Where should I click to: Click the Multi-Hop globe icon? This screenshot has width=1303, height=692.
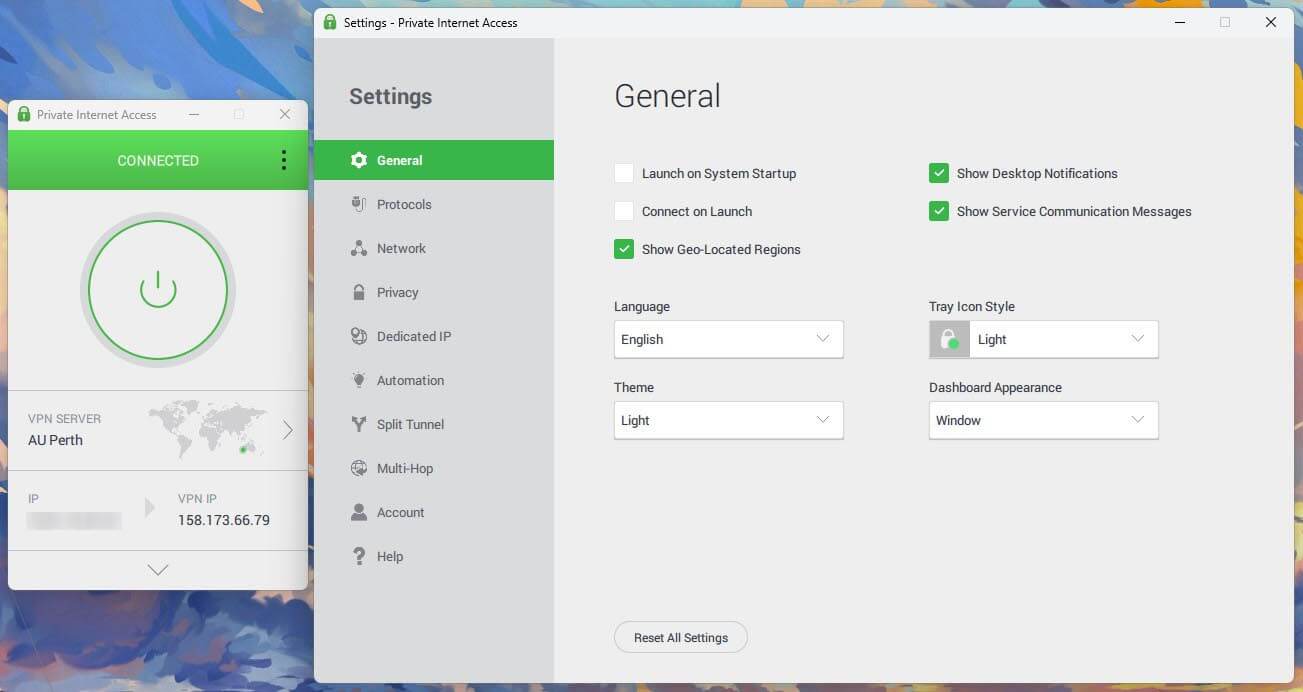click(x=359, y=468)
